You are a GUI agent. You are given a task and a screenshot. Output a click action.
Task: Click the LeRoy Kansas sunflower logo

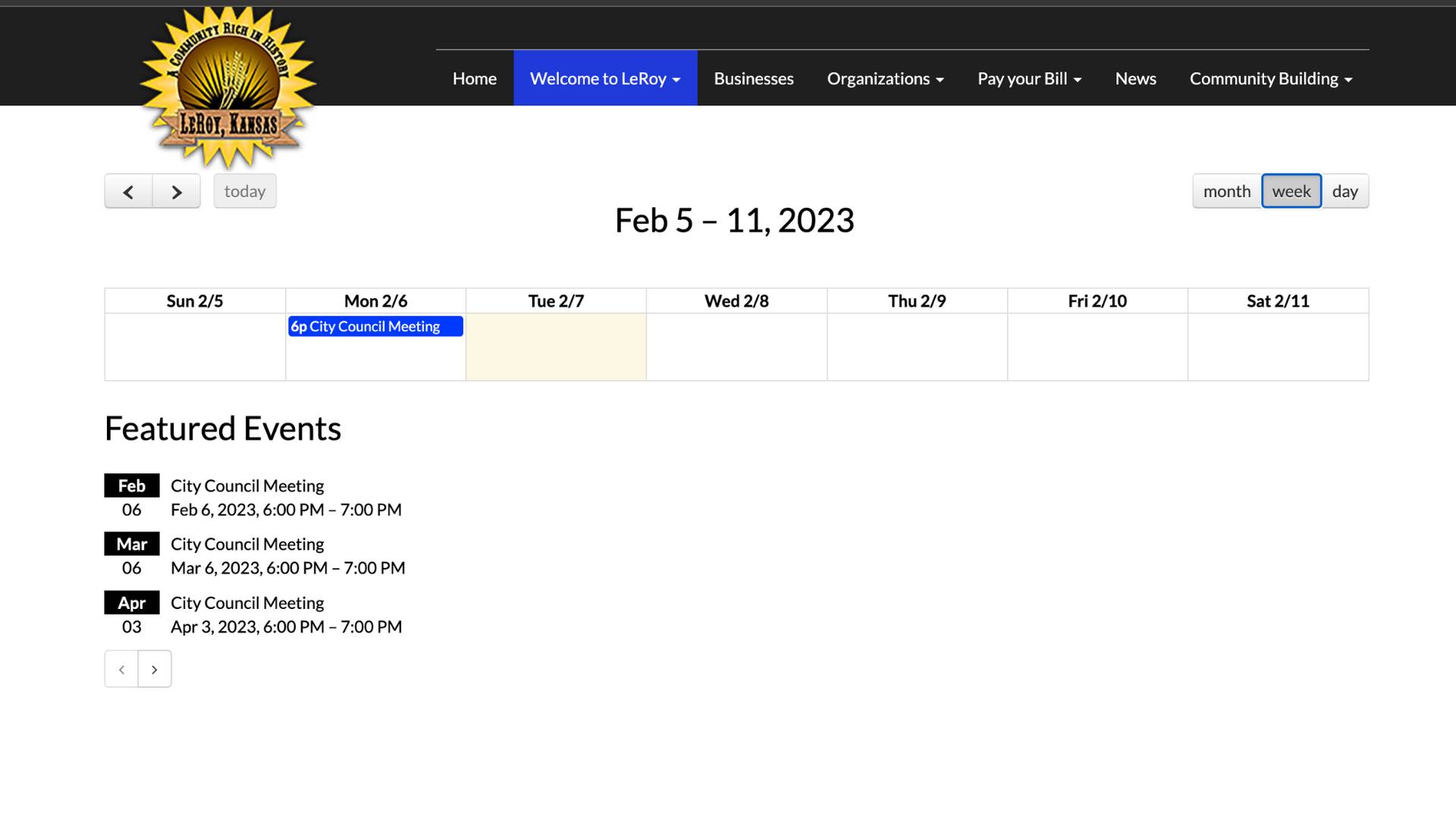click(227, 87)
